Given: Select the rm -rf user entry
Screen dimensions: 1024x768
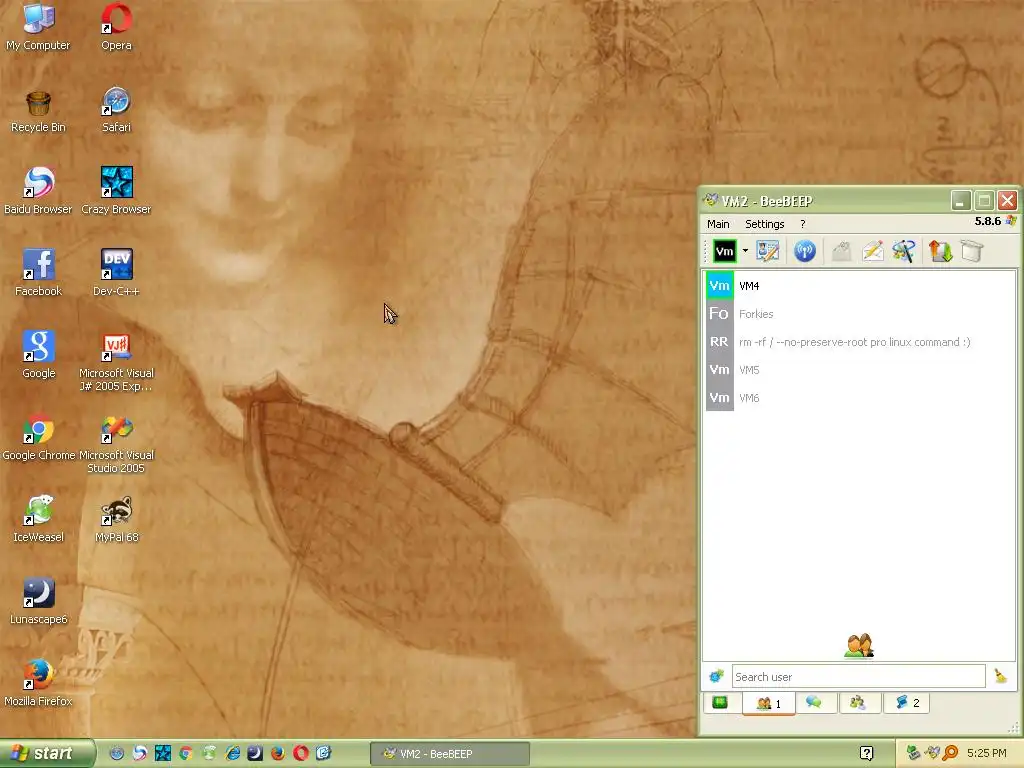Looking at the screenshot, I should 859,342.
